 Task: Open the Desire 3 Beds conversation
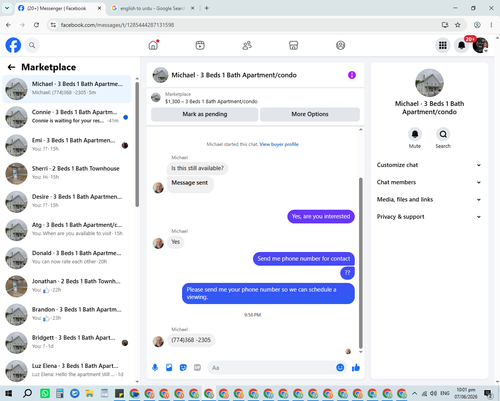(67, 202)
